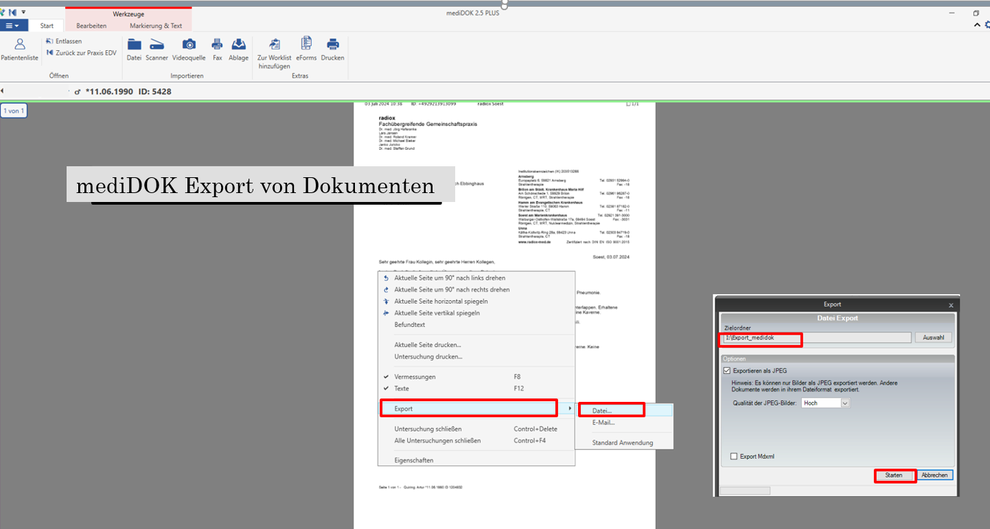Image resolution: width=990 pixels, height=529 pixels.
Task: Click Starten in Export dialog
Action: click(894, 475)
